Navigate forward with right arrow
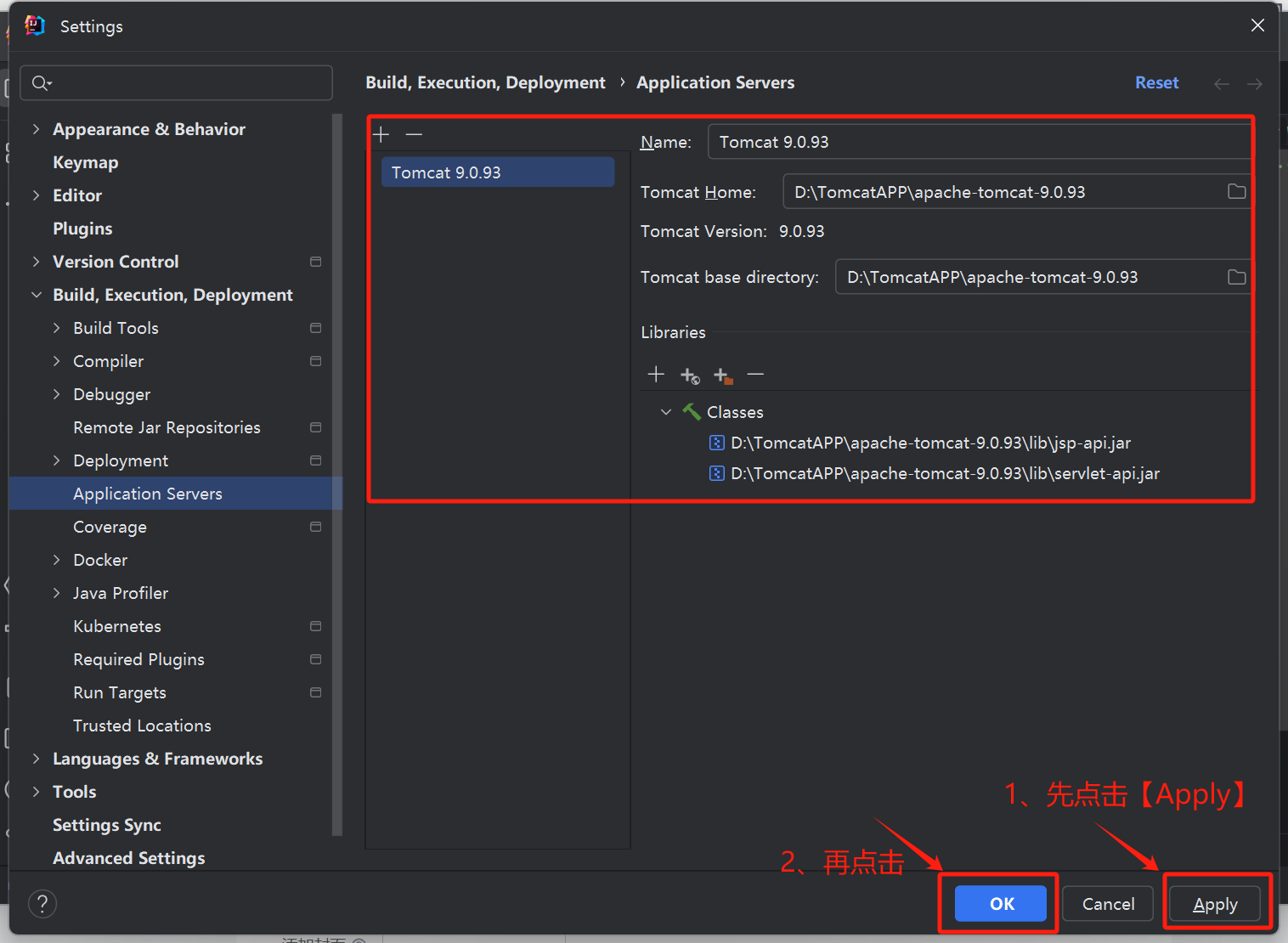1288x943 pixels. coord(1255,83)
